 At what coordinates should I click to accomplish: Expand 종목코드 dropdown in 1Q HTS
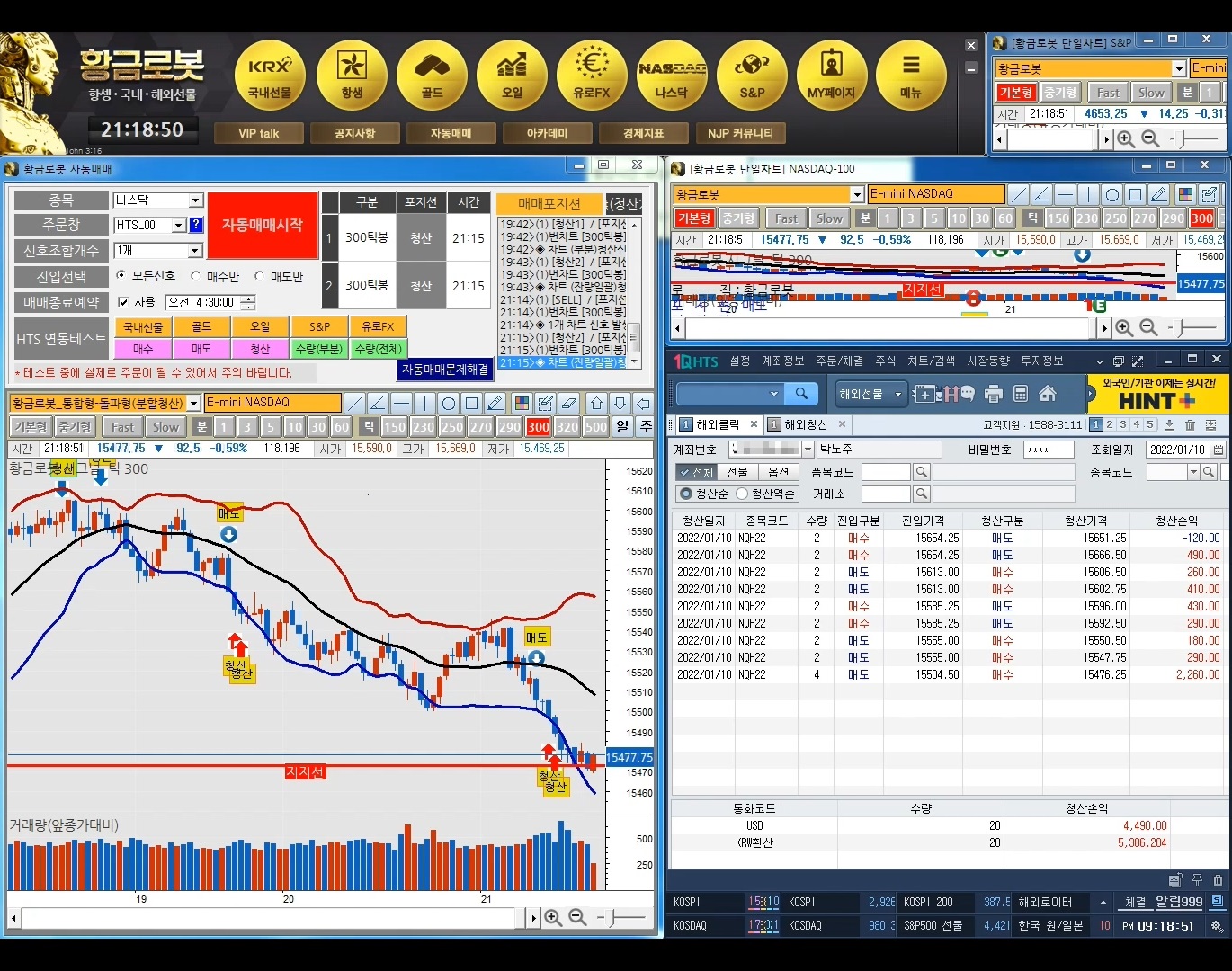pos(1193,472)
